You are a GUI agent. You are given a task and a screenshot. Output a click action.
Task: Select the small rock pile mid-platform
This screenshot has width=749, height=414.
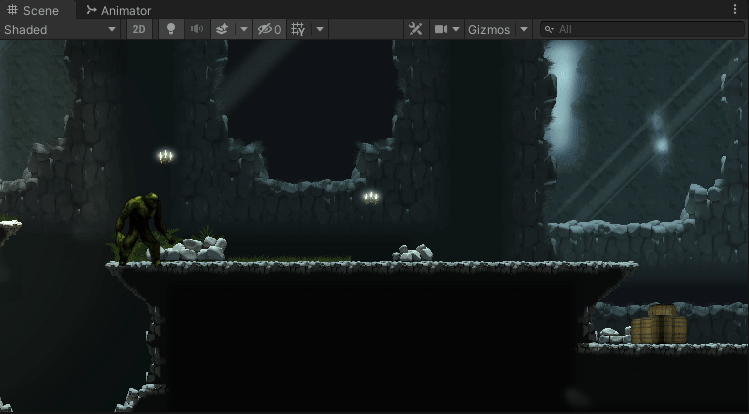click(x=413, y=253)
